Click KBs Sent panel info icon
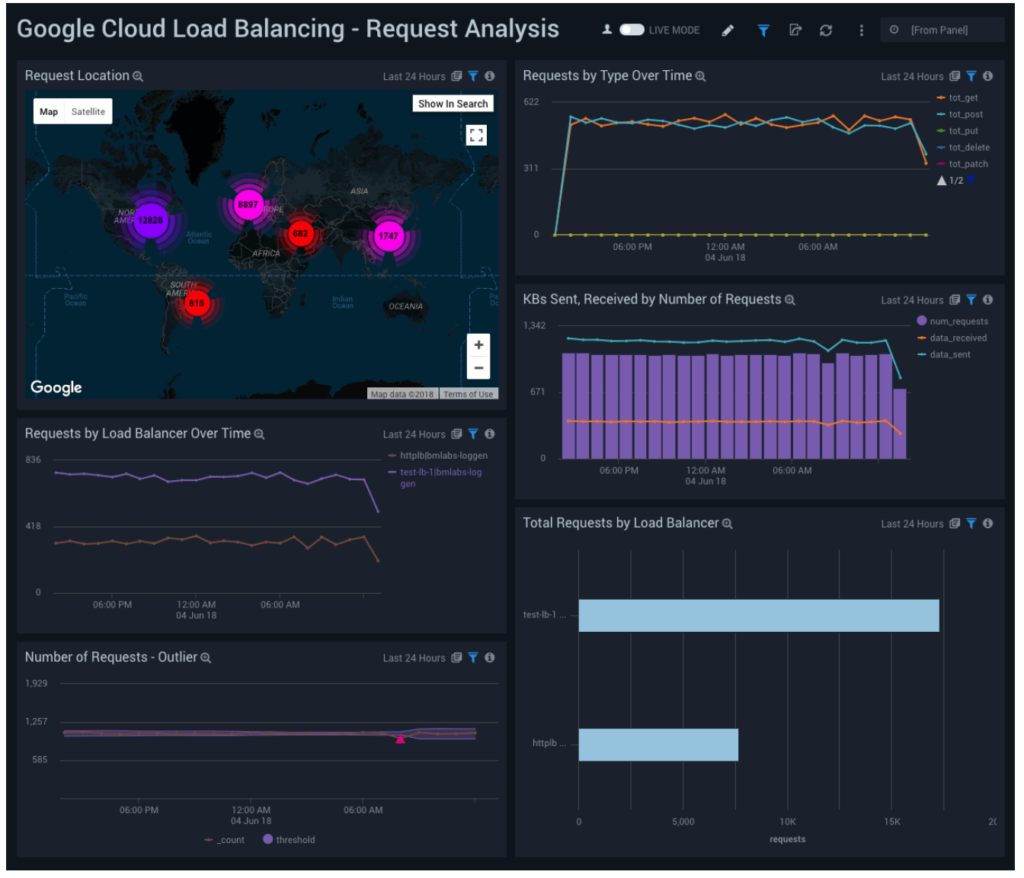This screenshot has width=1024, height=878. pyautogui.click(x=988, y=299)
